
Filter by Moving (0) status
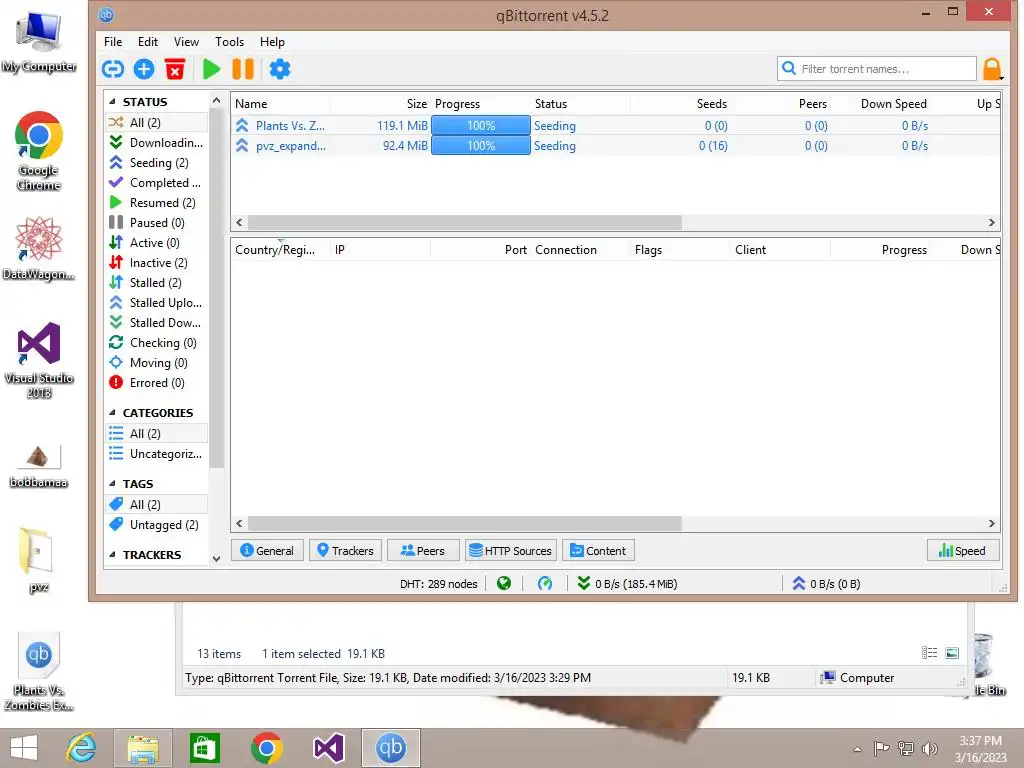coord(156,362)
